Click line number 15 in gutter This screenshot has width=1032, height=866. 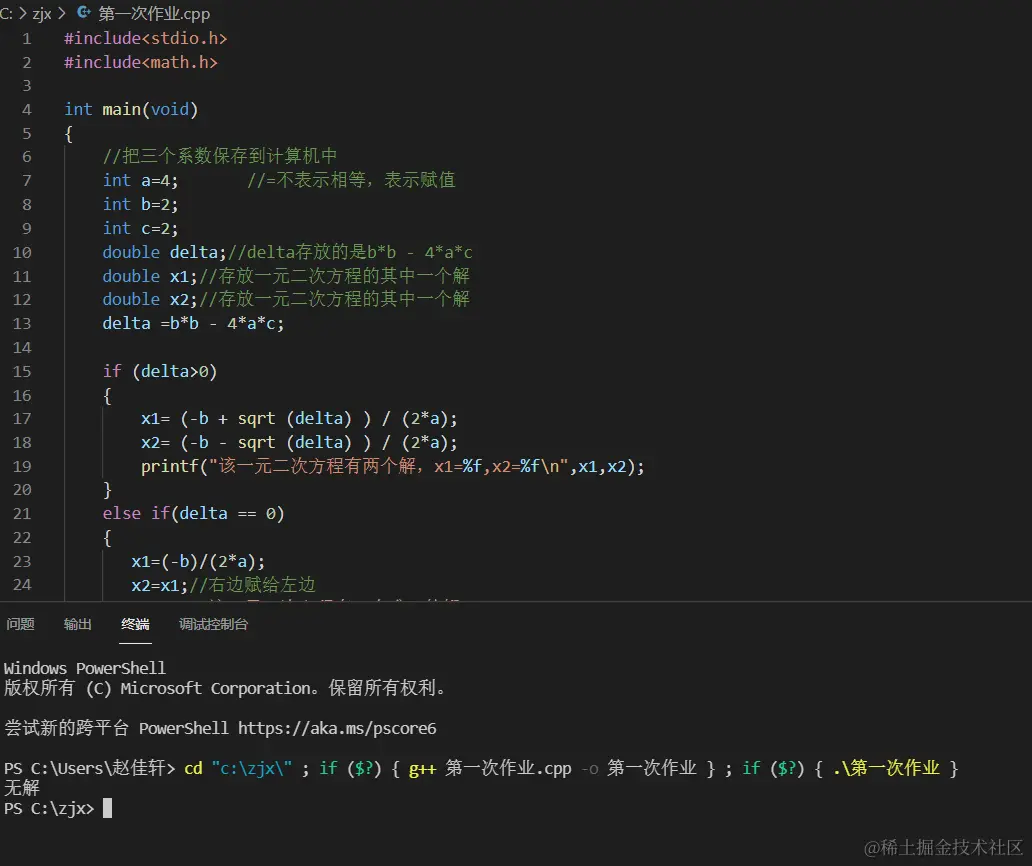pyautogui.click(x=22, y=371)
